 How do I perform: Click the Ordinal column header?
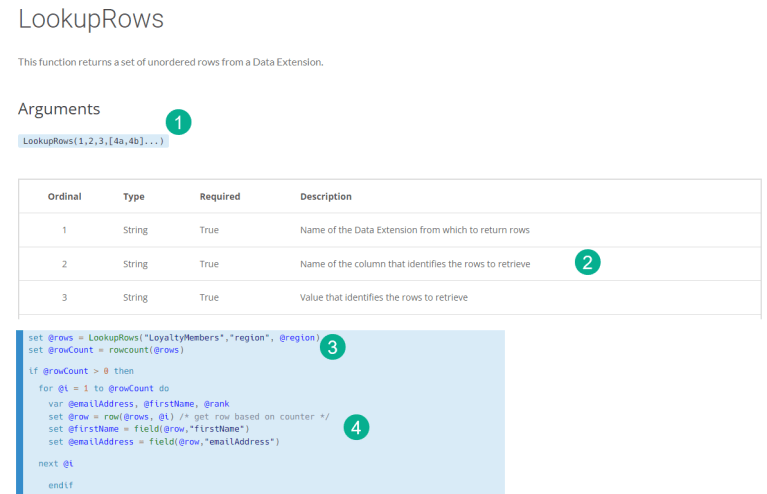pos(64,196)
